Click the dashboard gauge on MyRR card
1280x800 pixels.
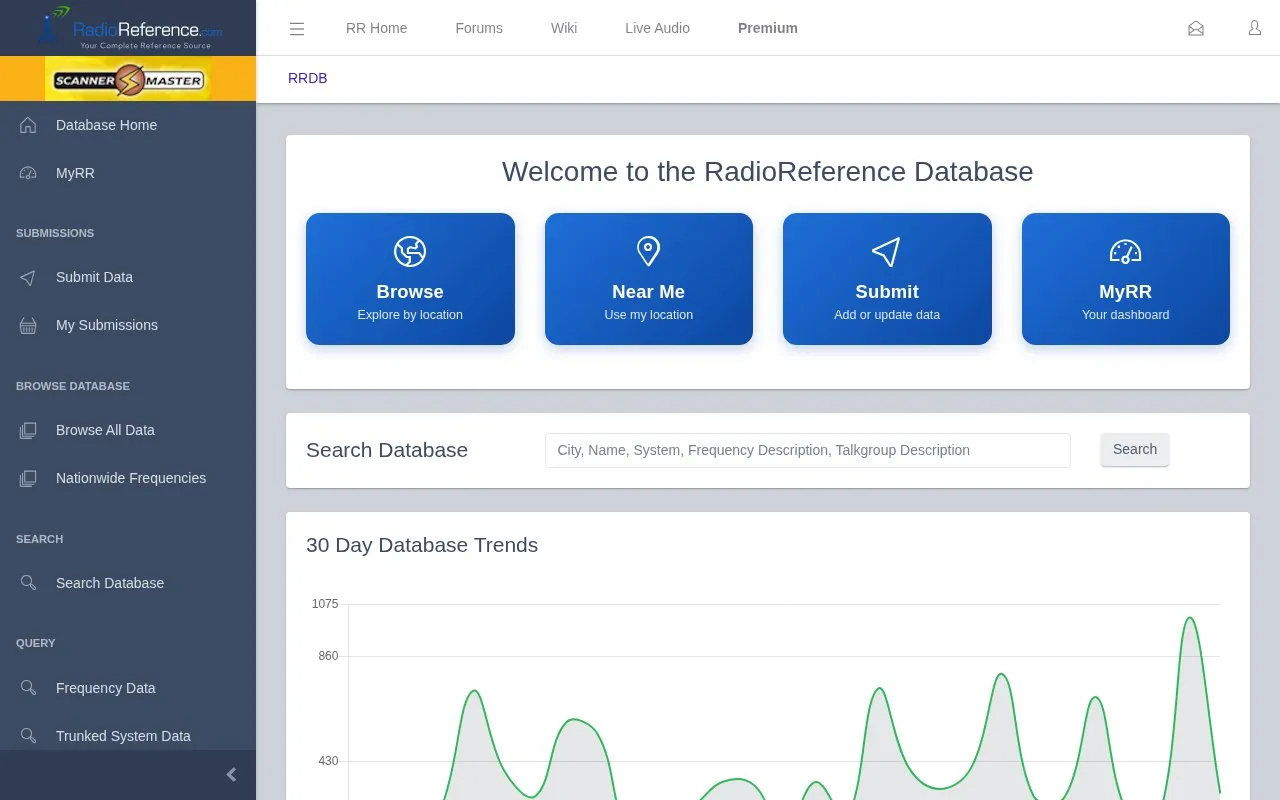[x=1125, y=251]
